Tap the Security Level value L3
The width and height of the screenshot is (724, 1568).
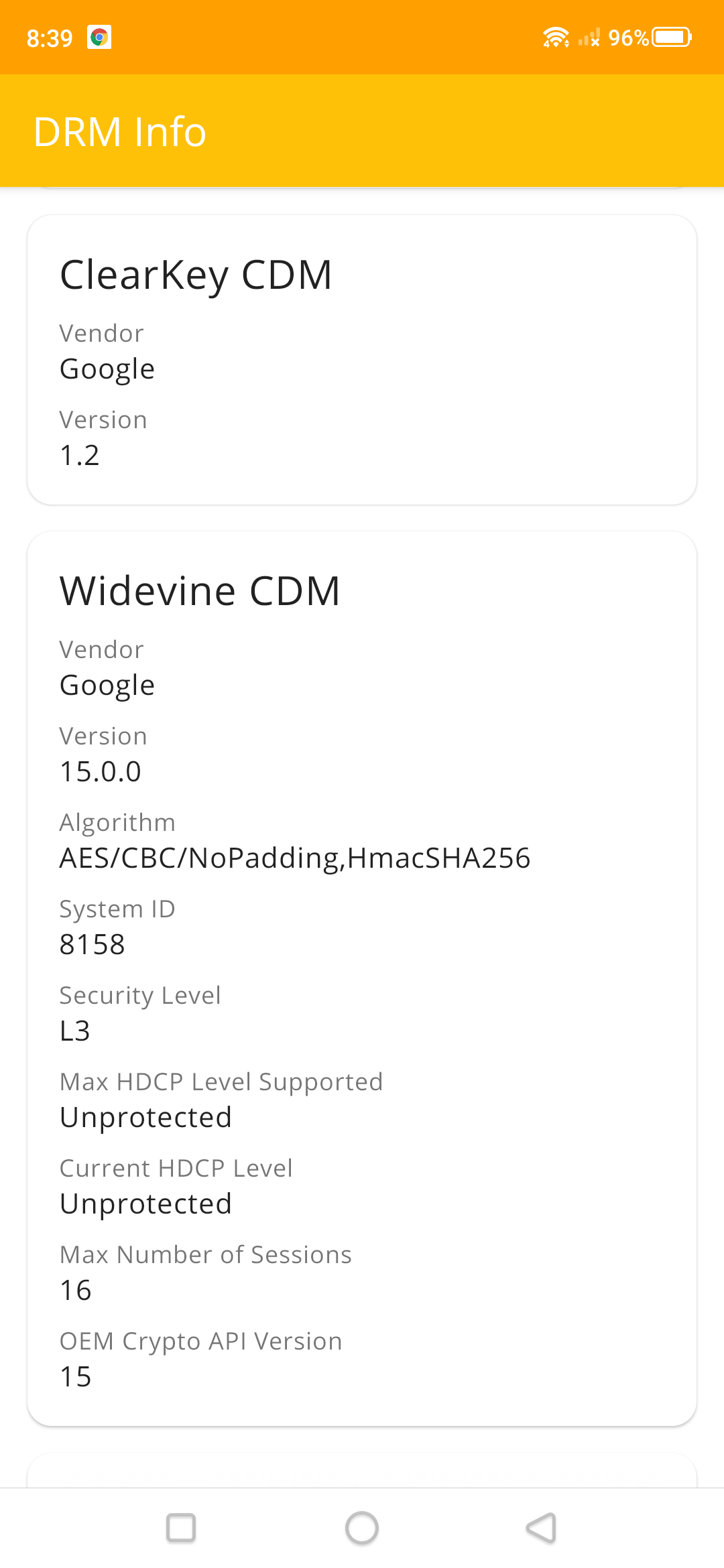point(75,1031)
